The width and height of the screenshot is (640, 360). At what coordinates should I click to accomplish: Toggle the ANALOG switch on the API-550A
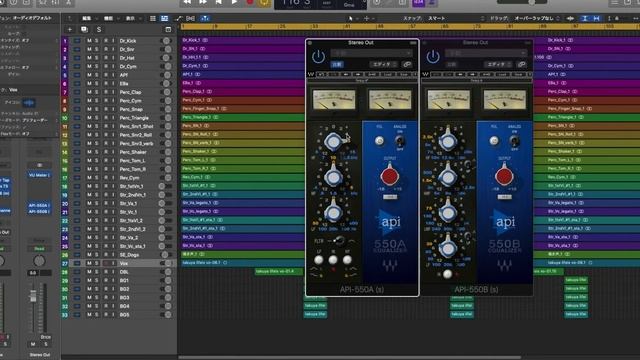400,141
